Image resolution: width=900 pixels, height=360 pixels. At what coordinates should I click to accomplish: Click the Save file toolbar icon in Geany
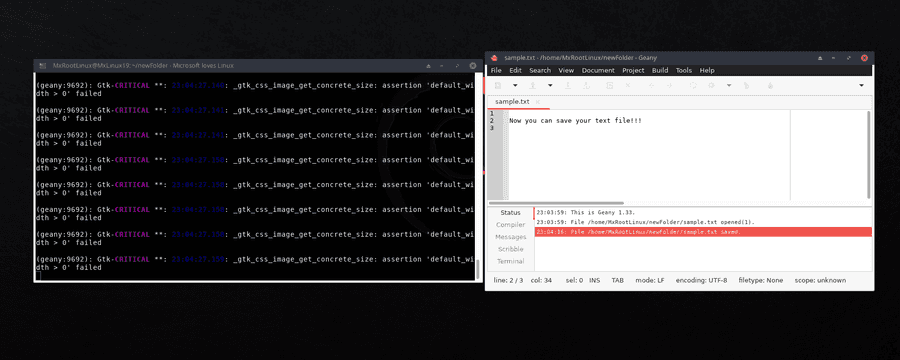click(568, 85)
